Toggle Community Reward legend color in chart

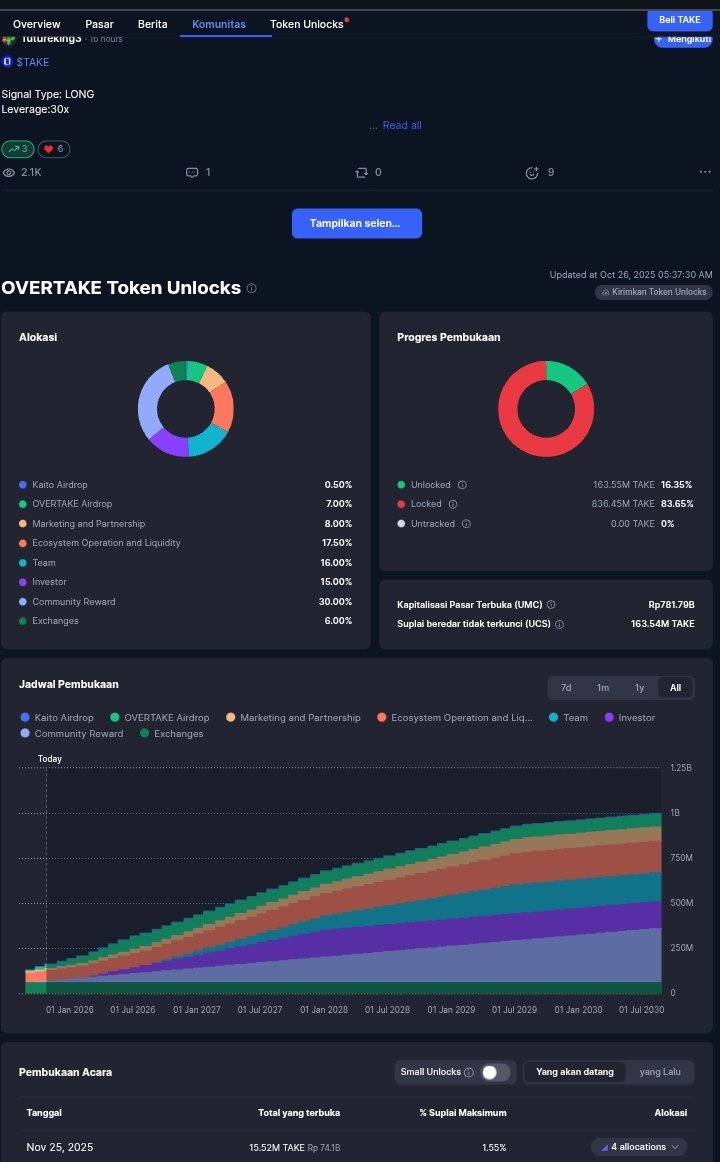click(x=25, y=734)
